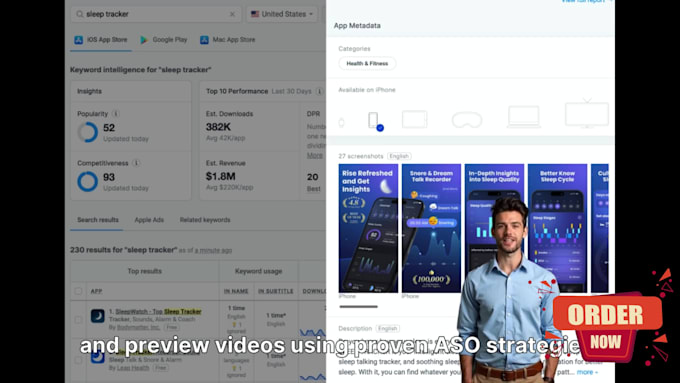Open the United States country dropdown
The height and width of the screenshot is (383, 680).
[282, 14]
